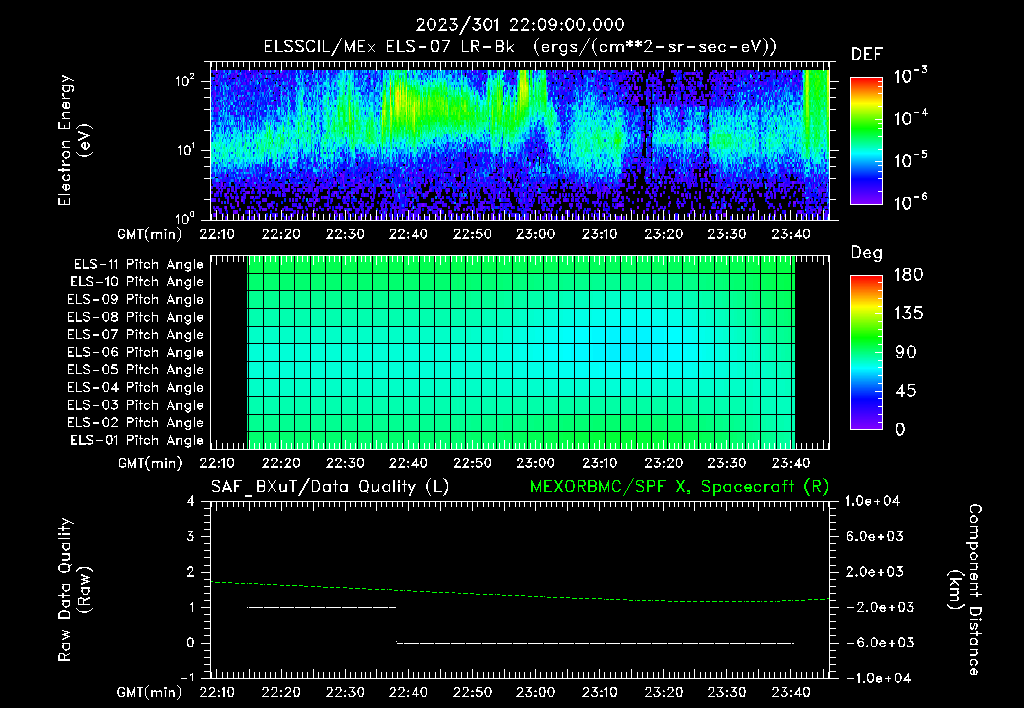The image size is (1024, 708).
Task: Click the 10^-4 value on DEF colorbar
Action: coord(910,118)
